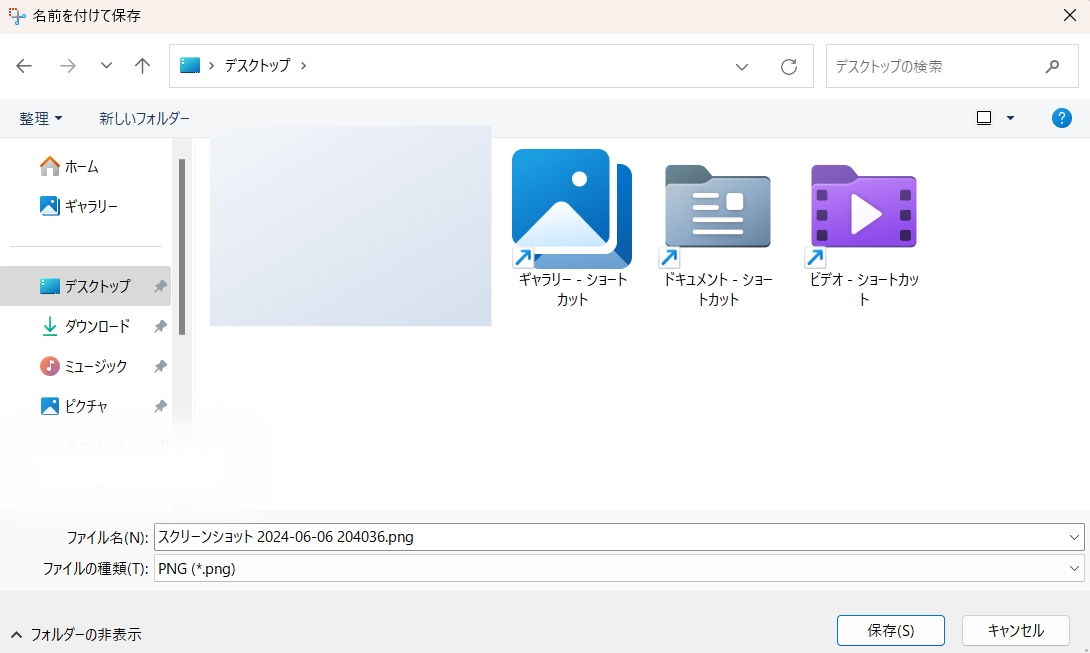
Task: Go up one folder level with the up arrow
Action: pos(142,66)
